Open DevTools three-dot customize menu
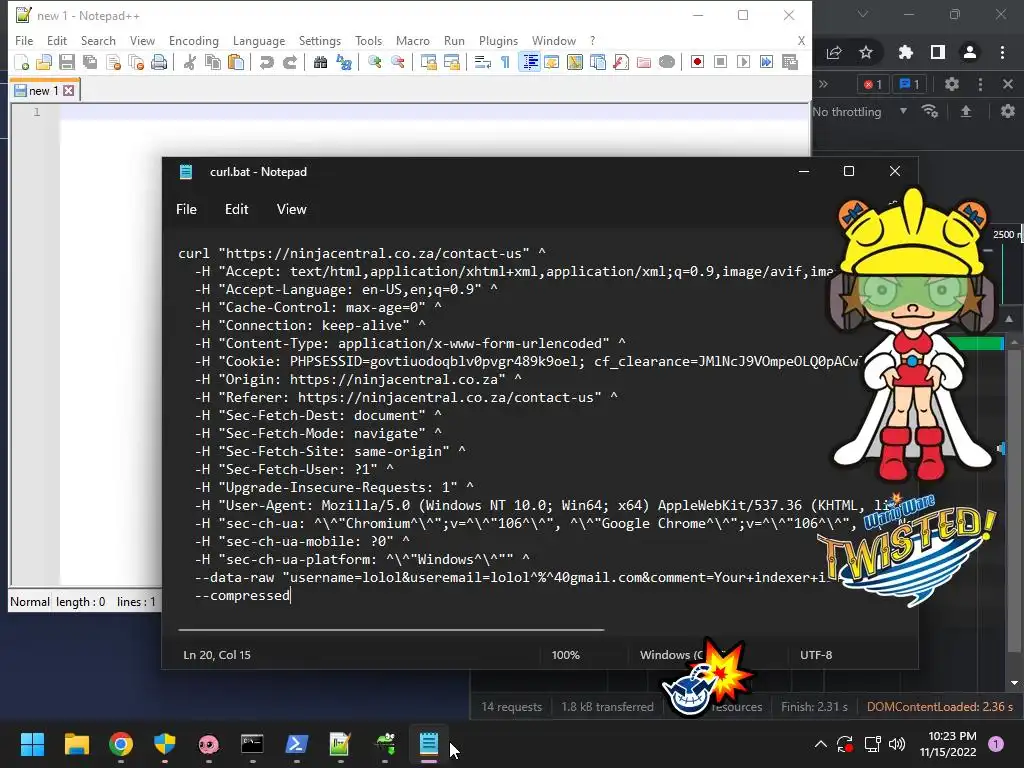Screen dimensions: 1024x768 [x=980, y=84]
